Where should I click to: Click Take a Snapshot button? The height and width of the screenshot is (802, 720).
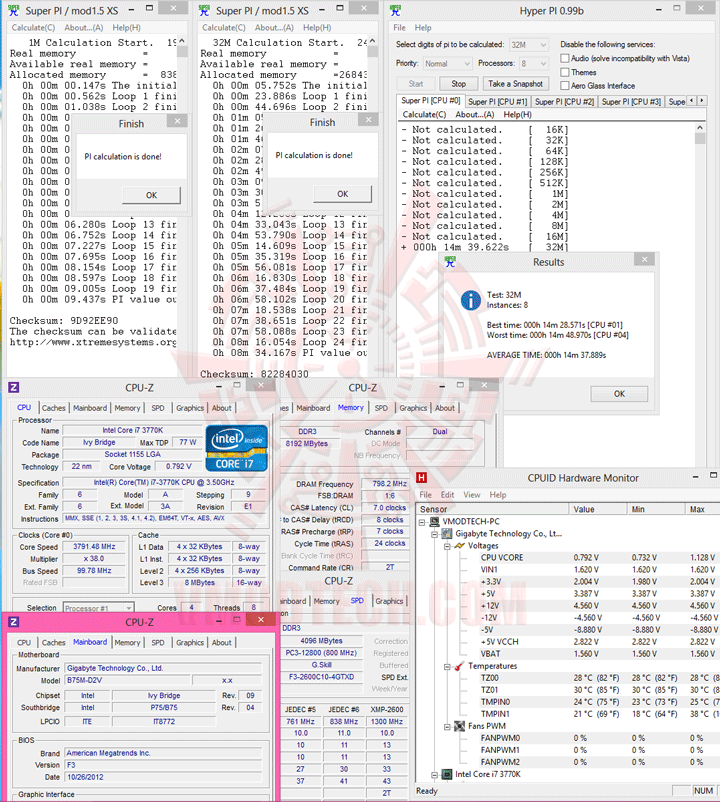click(515, 83)
